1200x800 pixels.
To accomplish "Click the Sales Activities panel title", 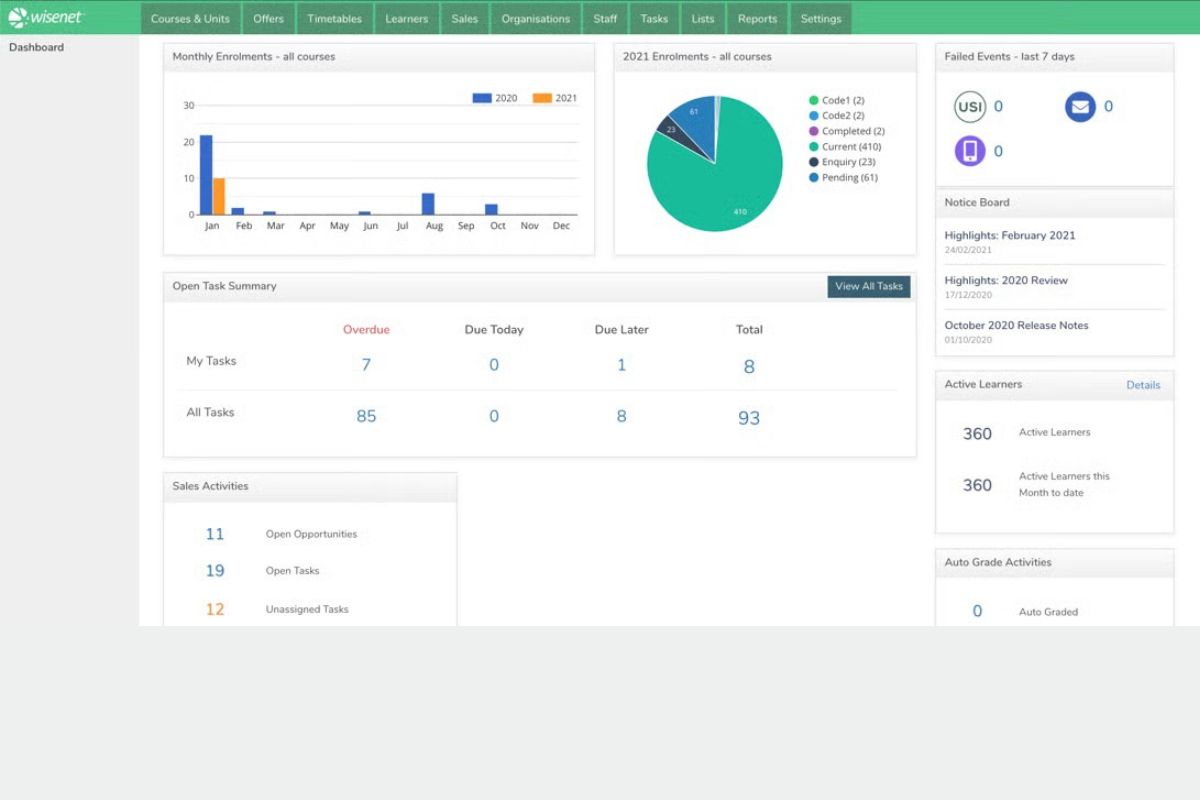I will click(210, 486).
